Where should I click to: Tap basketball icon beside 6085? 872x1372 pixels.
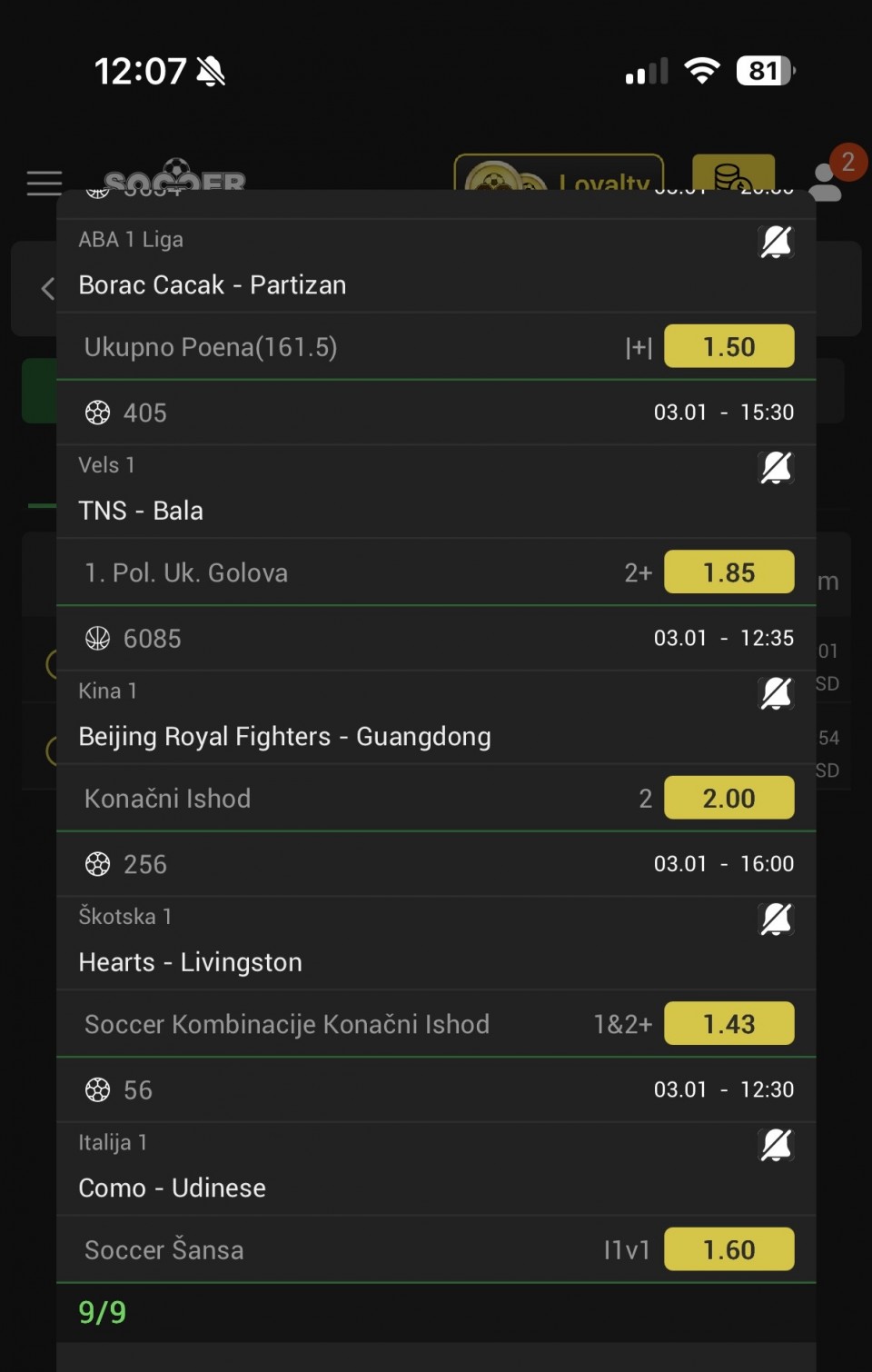pyautogui.click(x=97, y=639)
